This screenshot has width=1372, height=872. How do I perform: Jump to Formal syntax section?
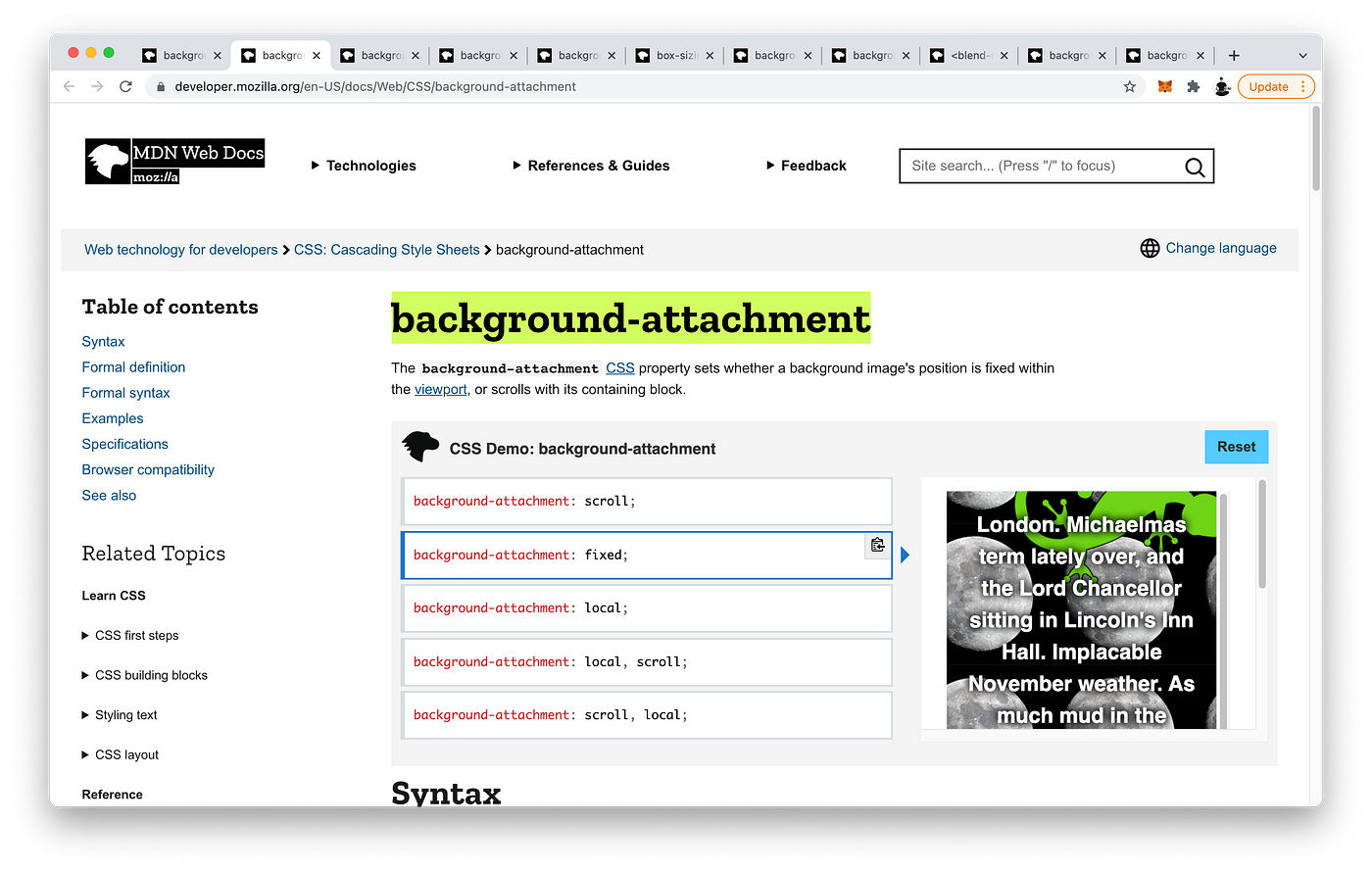tap(125, 392)
